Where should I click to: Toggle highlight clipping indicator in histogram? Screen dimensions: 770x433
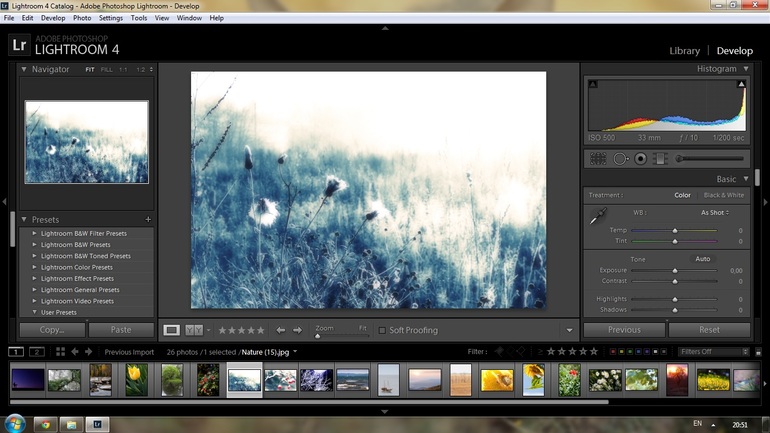pos(742,85)
